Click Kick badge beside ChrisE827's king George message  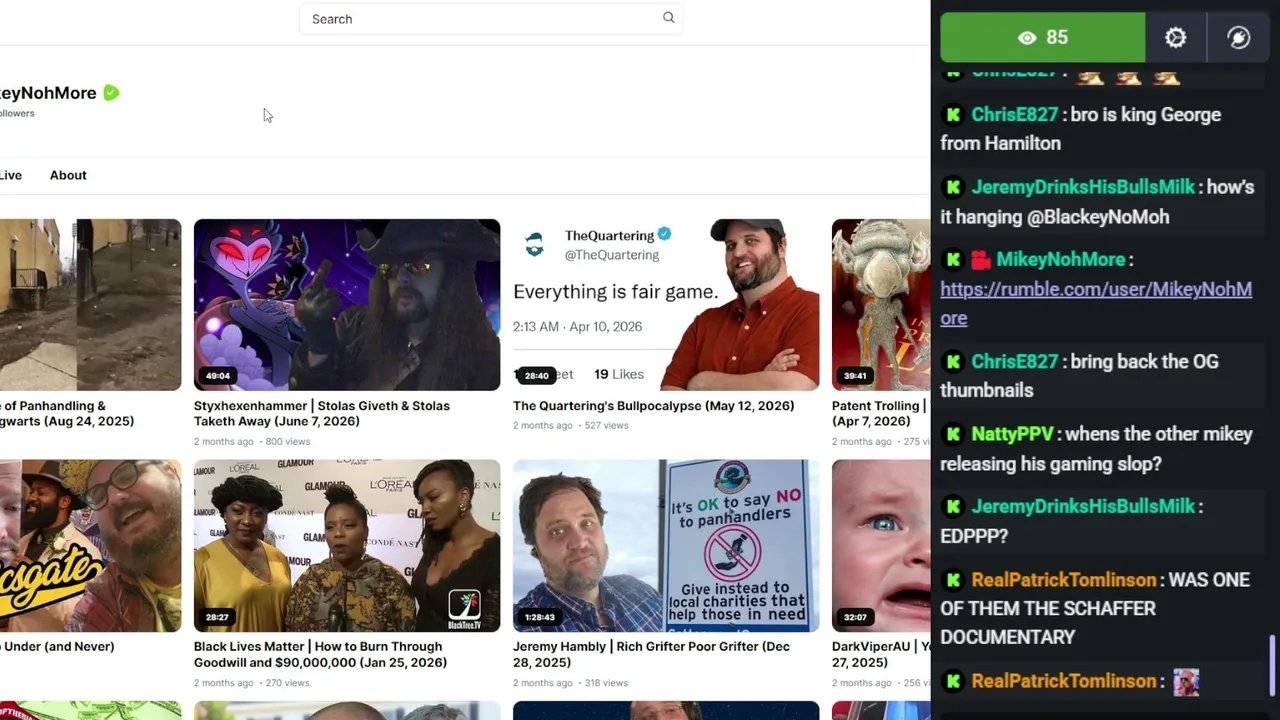[x=953, y=115]
